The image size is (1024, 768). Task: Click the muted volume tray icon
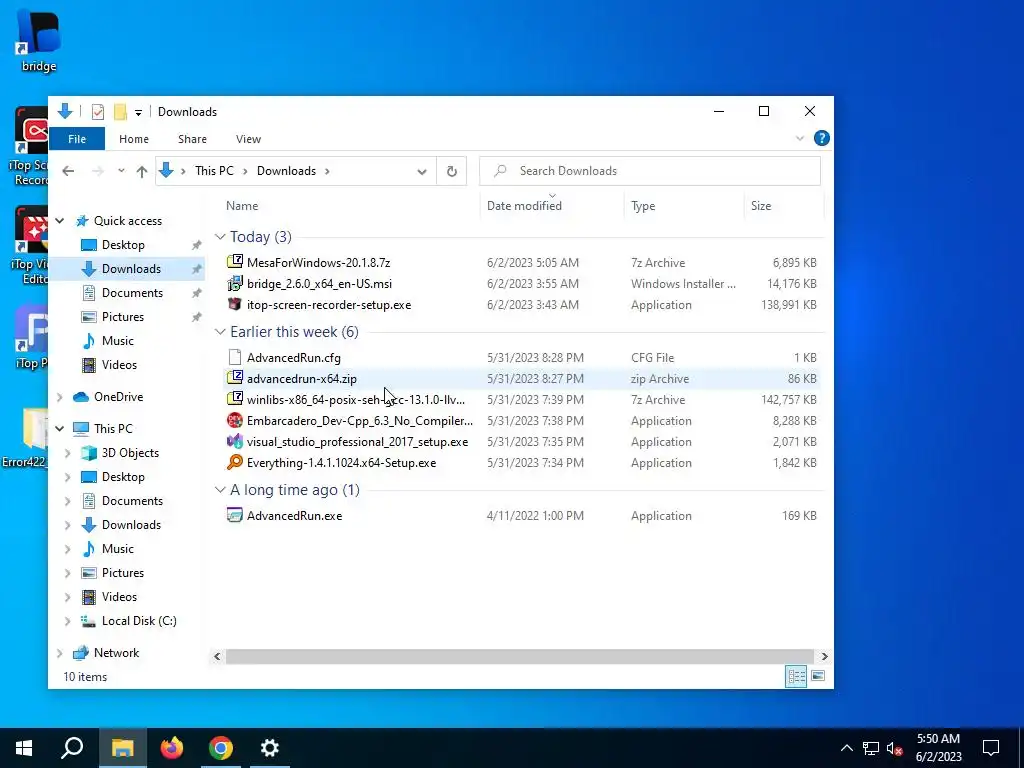pyautogui.click(x=895, y=748)
